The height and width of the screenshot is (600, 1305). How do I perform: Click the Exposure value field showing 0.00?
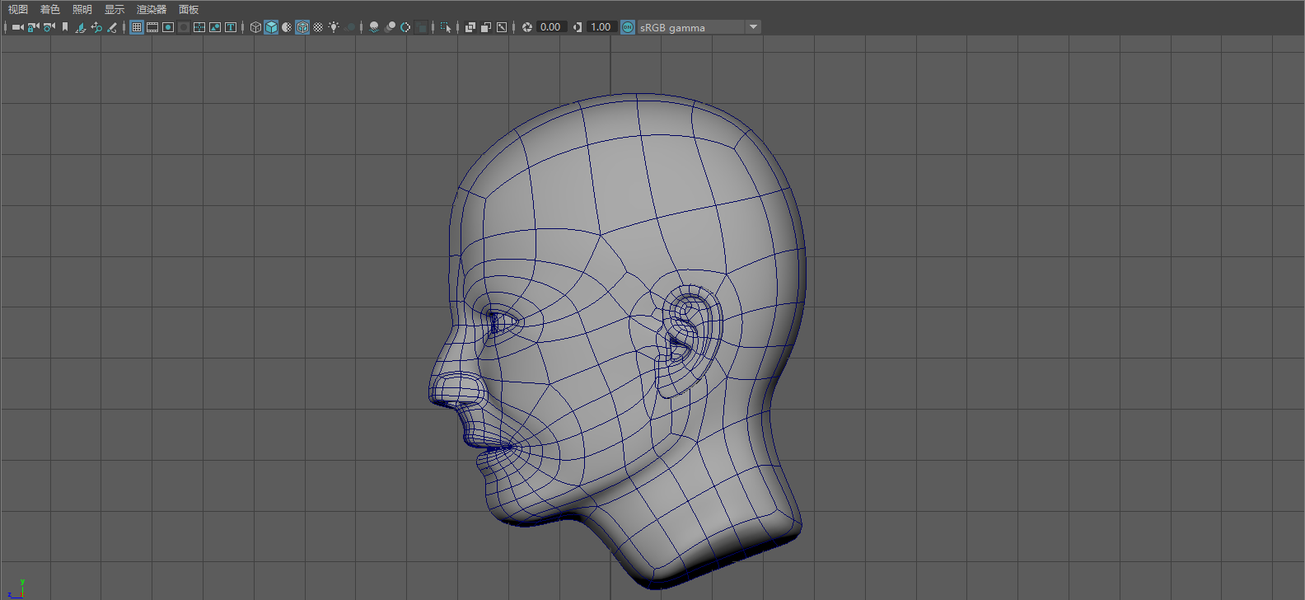click(x=551, y=27)
